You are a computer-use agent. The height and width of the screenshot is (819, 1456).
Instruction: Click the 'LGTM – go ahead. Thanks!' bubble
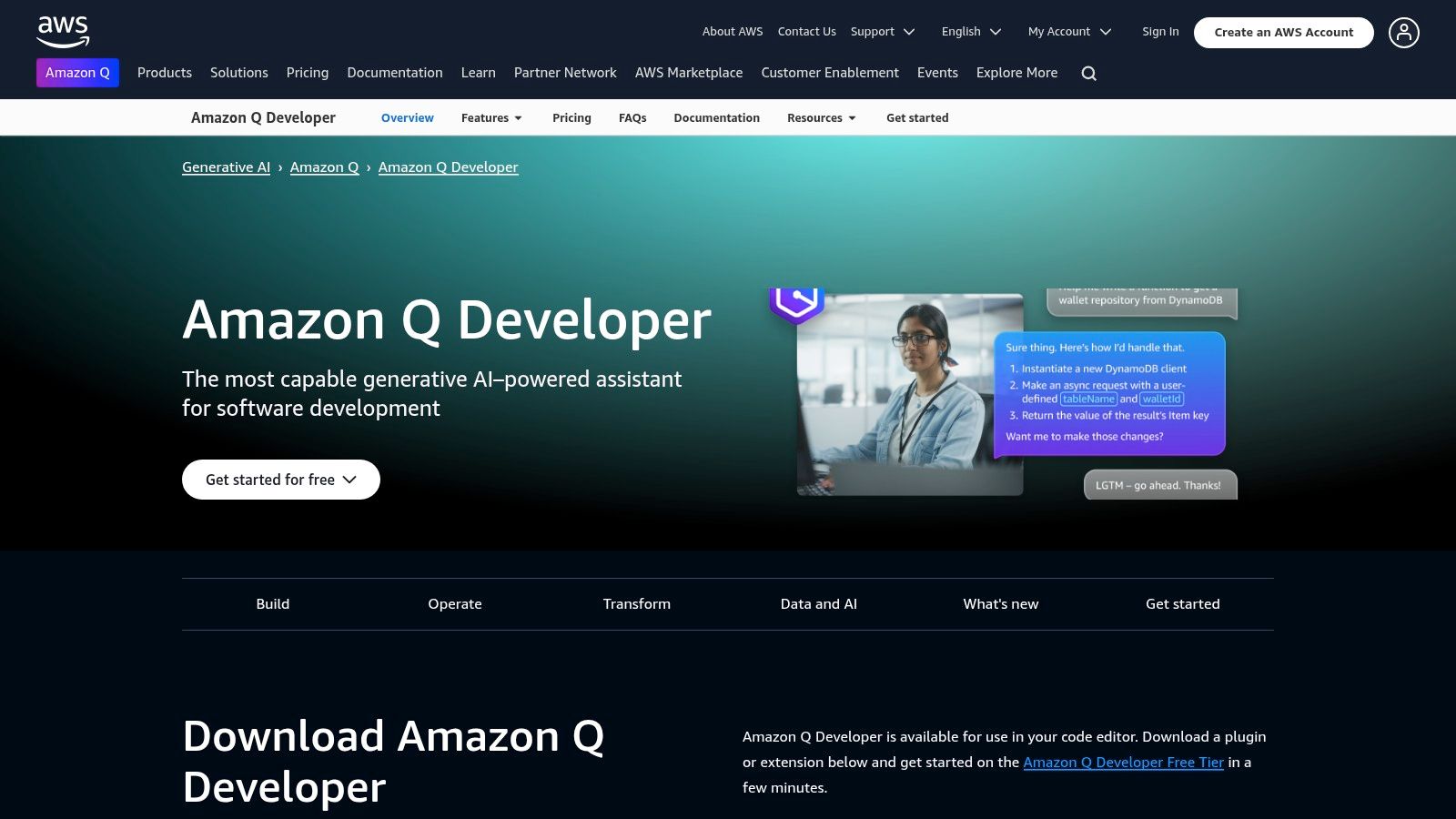click(x=1160, y=485)
